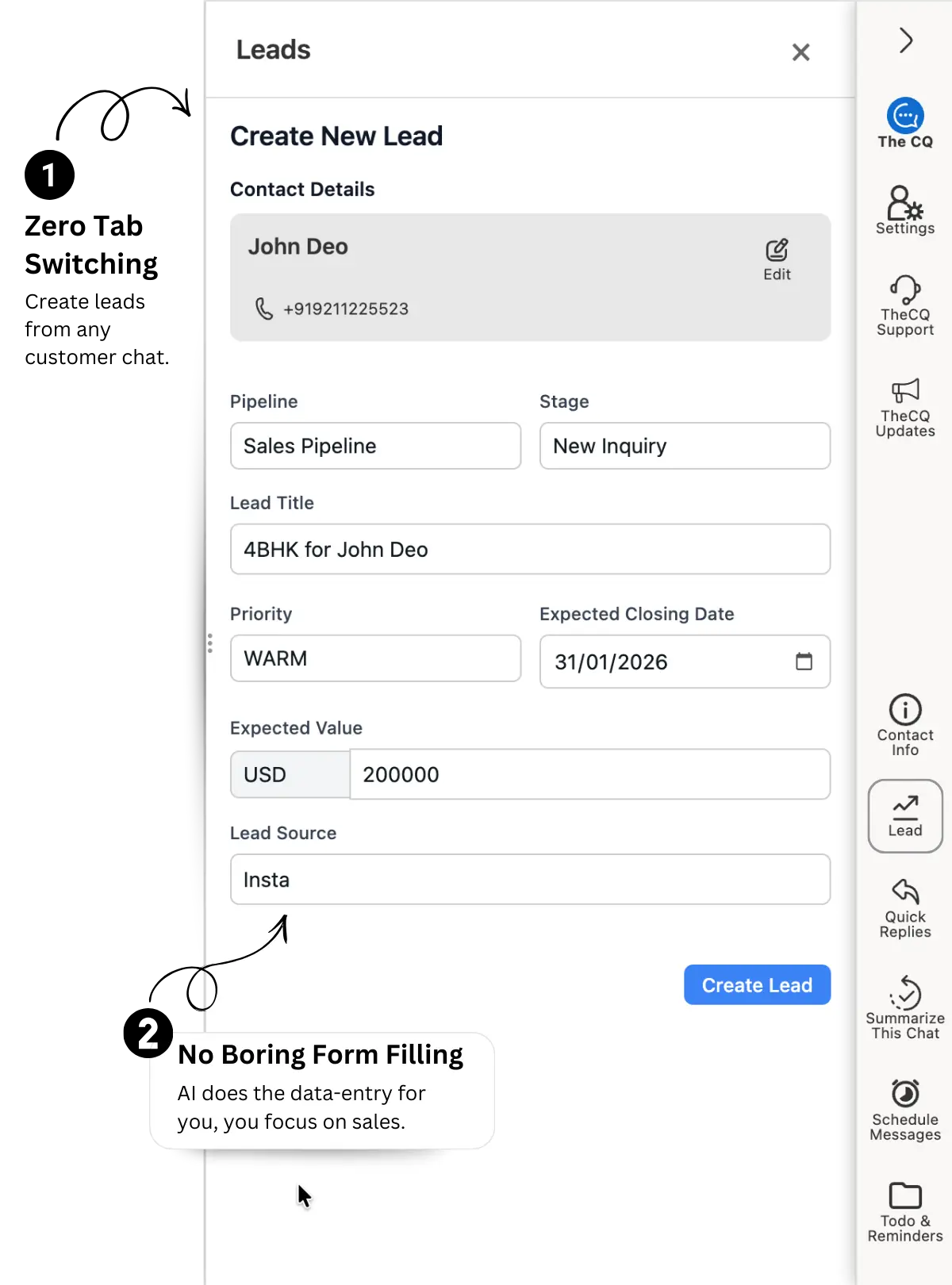Open Settings from the sidebar
The height and width of the screenshot is (1285, 952).
(x=904, y=209)
